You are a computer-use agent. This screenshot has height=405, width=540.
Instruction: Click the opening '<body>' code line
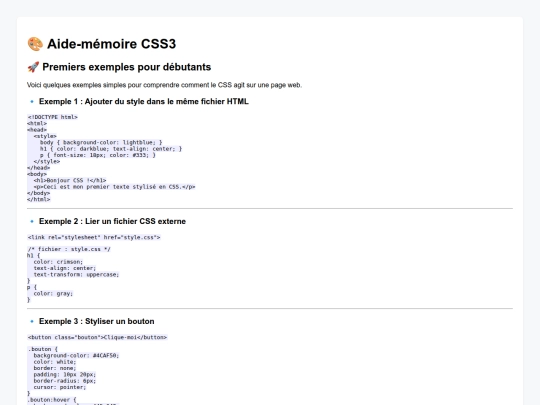[x=37, y=174]
